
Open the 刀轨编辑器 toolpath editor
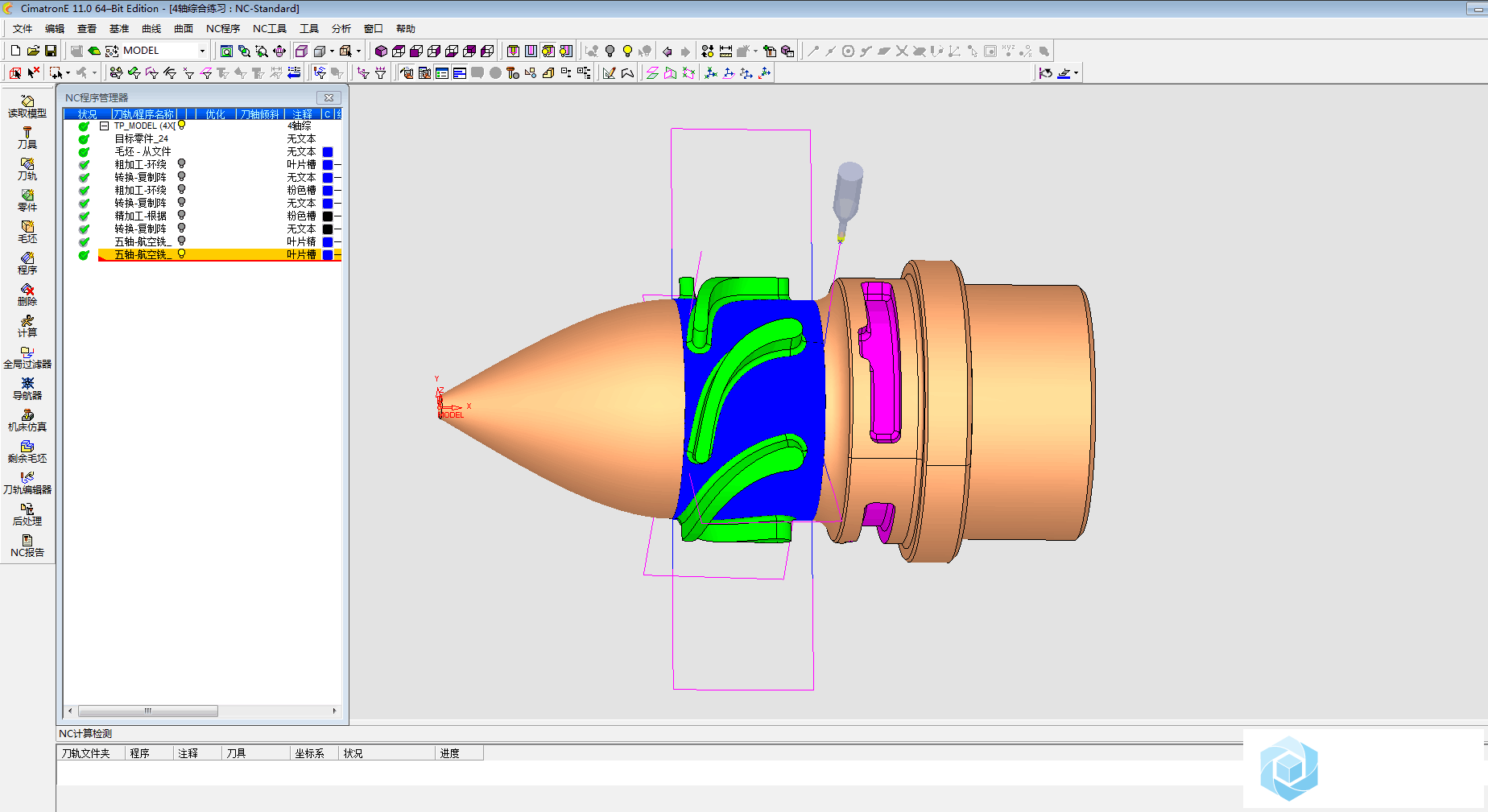point(27,483)
